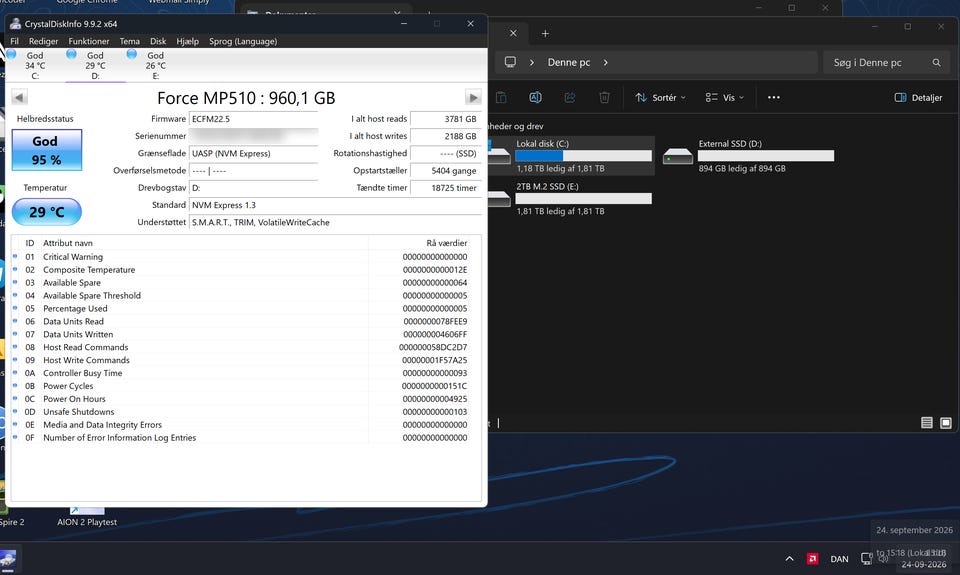Click the rename icon in Explorer toolbar
Image resolution: width=960 pixels, height=575 pixels.
tap(535, 97)
